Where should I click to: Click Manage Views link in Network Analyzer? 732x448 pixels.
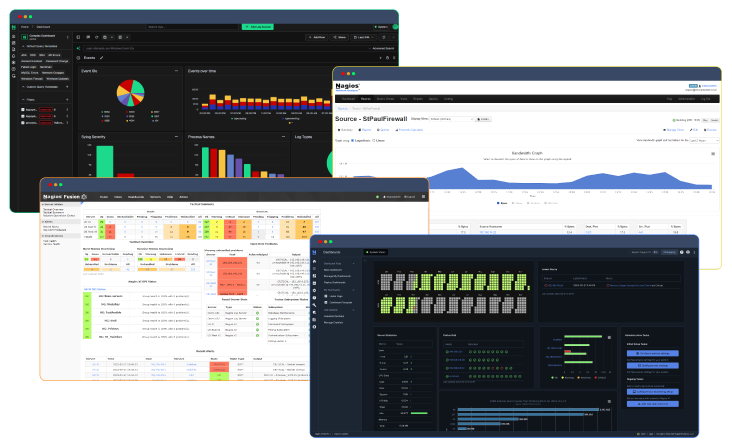pos(673,130)
